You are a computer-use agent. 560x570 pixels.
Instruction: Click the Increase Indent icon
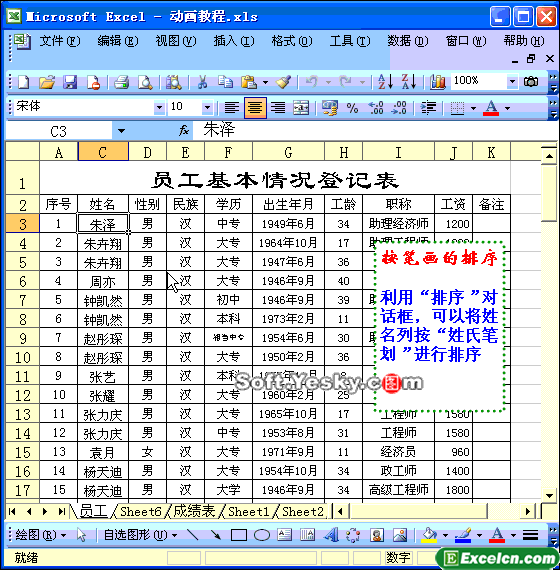pos(428,108)
